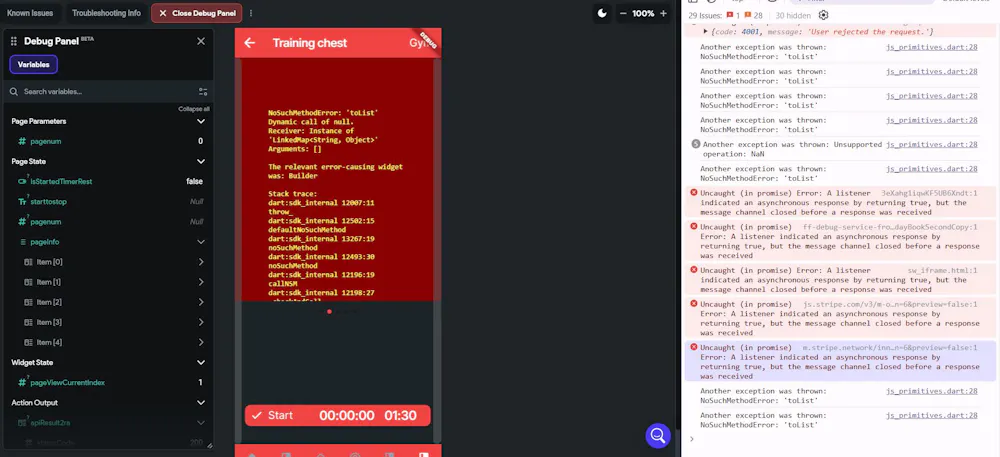Collapse the Page Parameters section

point(201,121)
